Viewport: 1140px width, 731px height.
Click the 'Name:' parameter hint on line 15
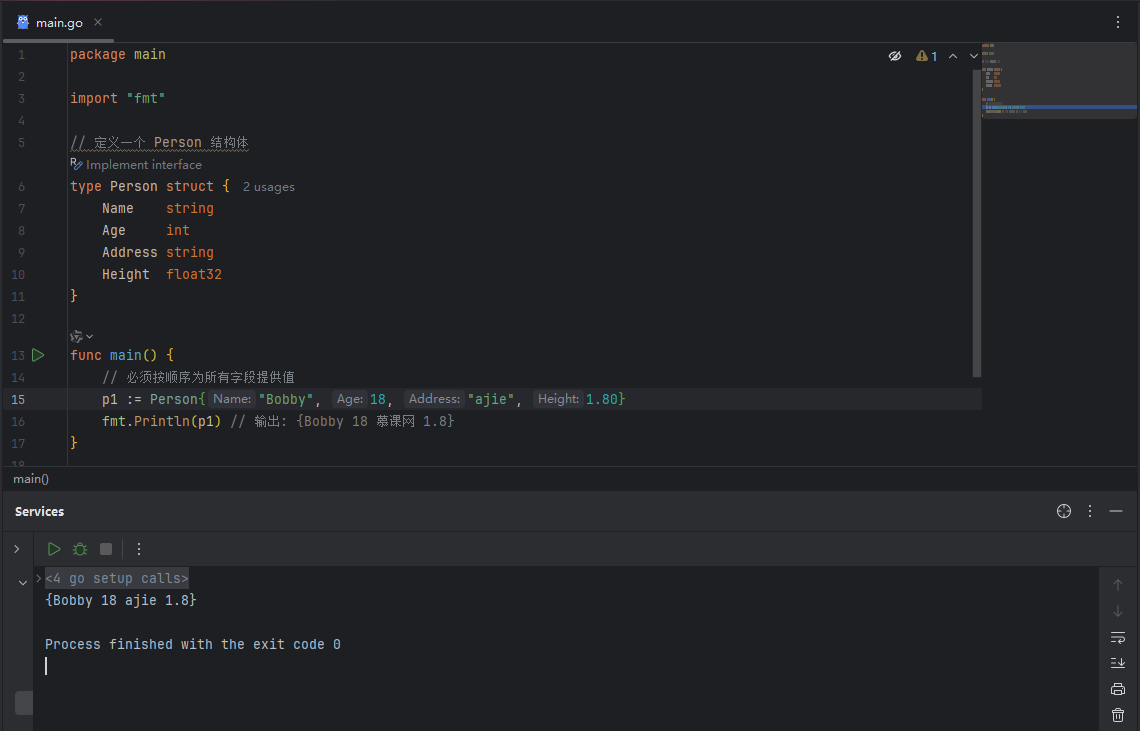point(232,399)
